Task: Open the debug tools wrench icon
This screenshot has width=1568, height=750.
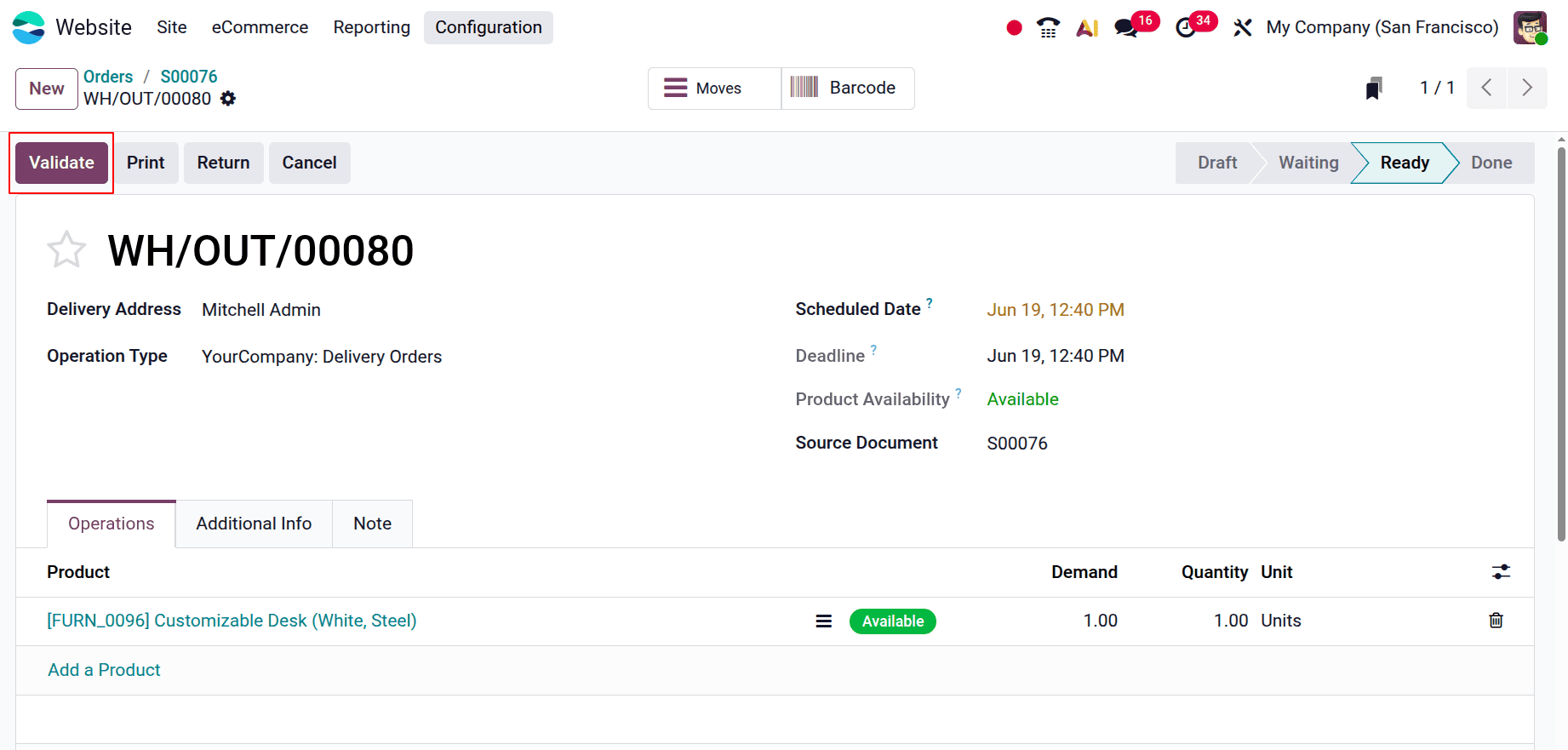Action: 1243,28
